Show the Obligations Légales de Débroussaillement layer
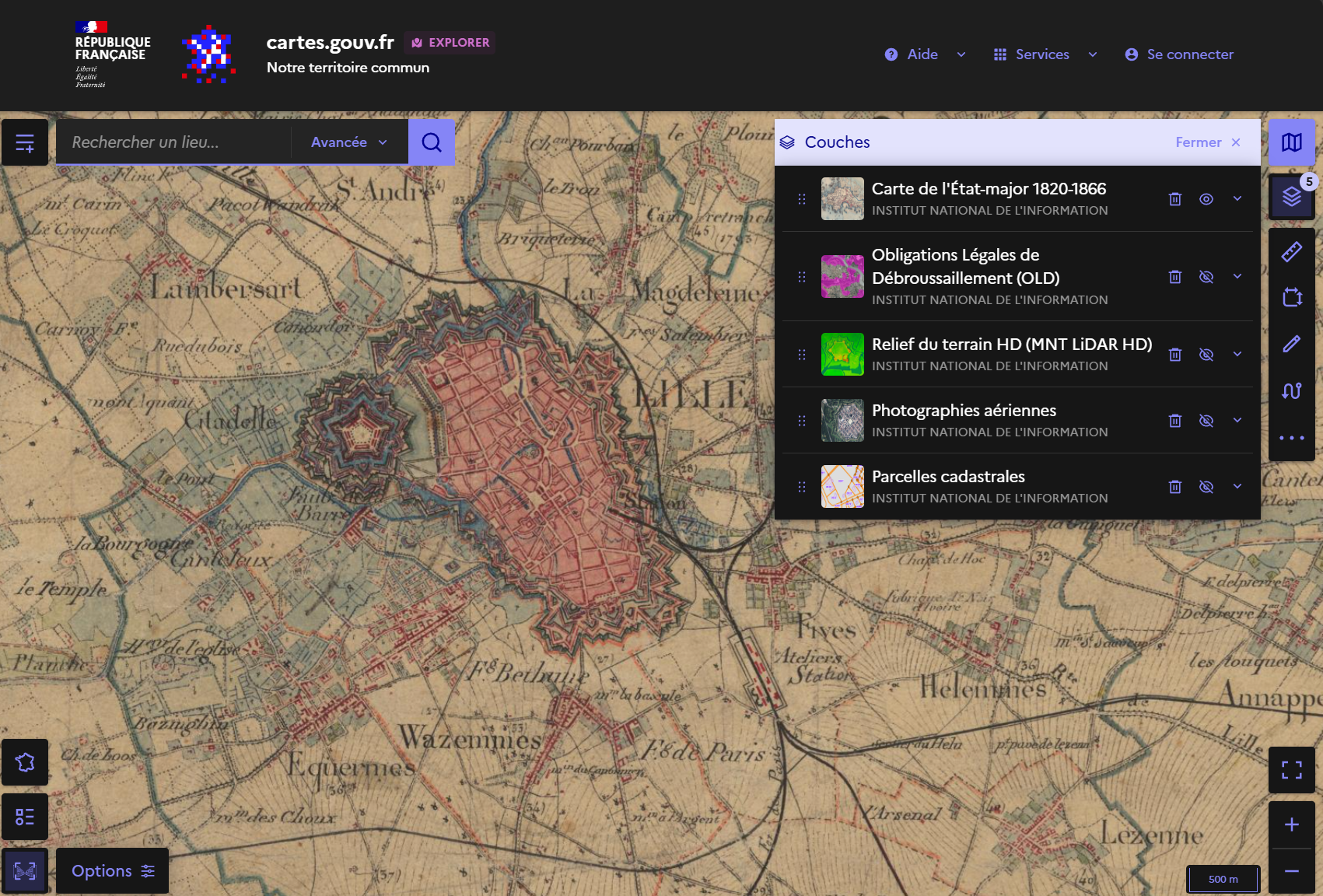 click(x=1206, y=277)
